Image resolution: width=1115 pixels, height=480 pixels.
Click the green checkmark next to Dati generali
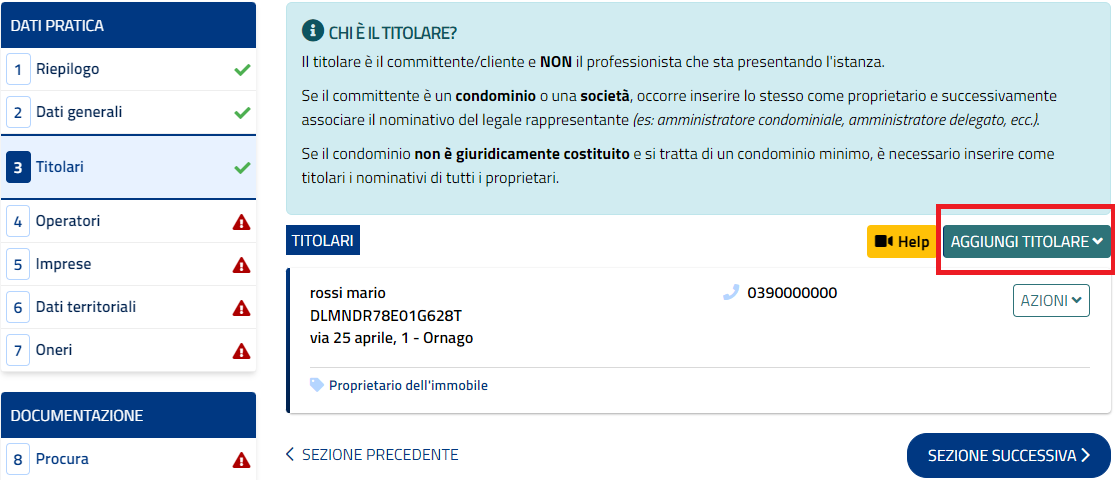(241, 113)
